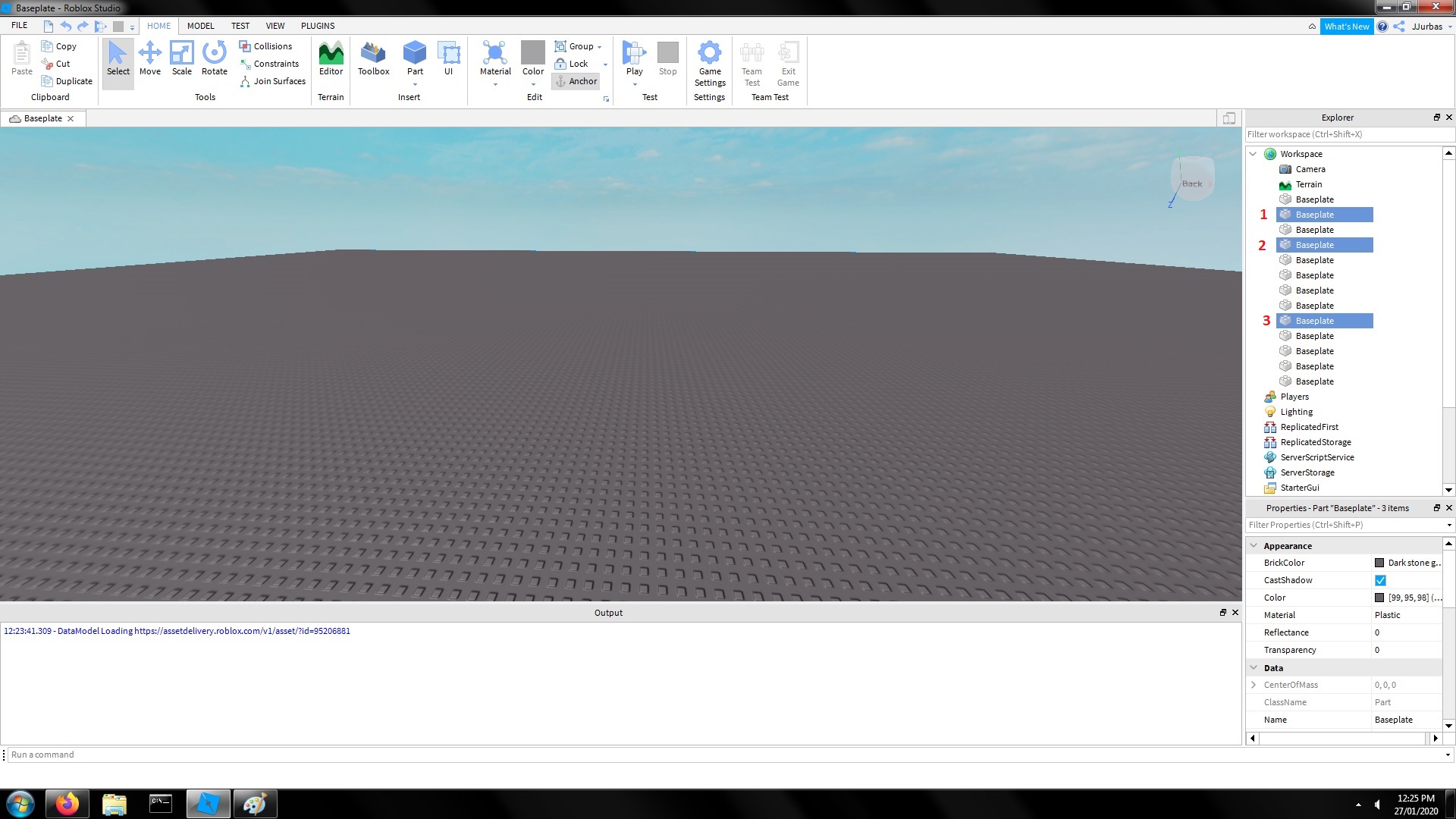
Task: Collapse the Appearance properties section
Action: click(x=1254, y=546)
